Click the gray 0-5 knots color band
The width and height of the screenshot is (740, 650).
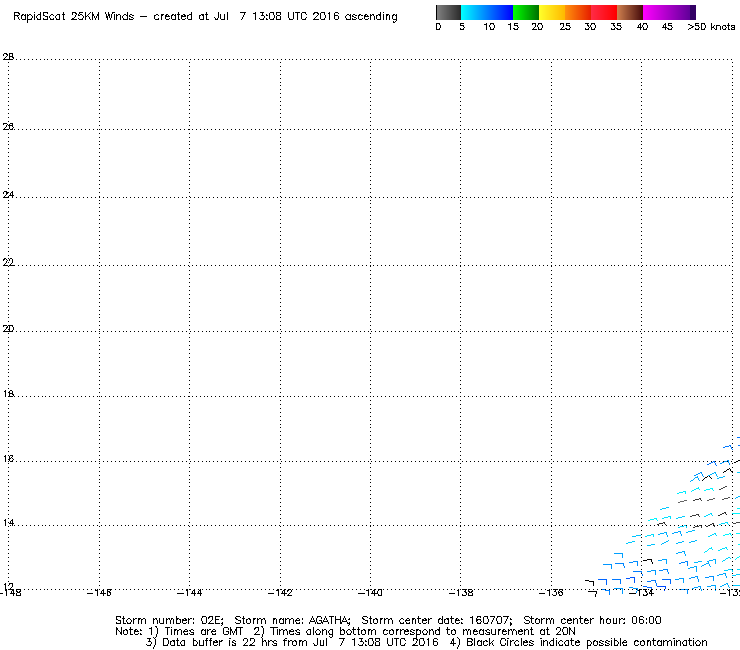pyautogui.click(x=448, y=12)
